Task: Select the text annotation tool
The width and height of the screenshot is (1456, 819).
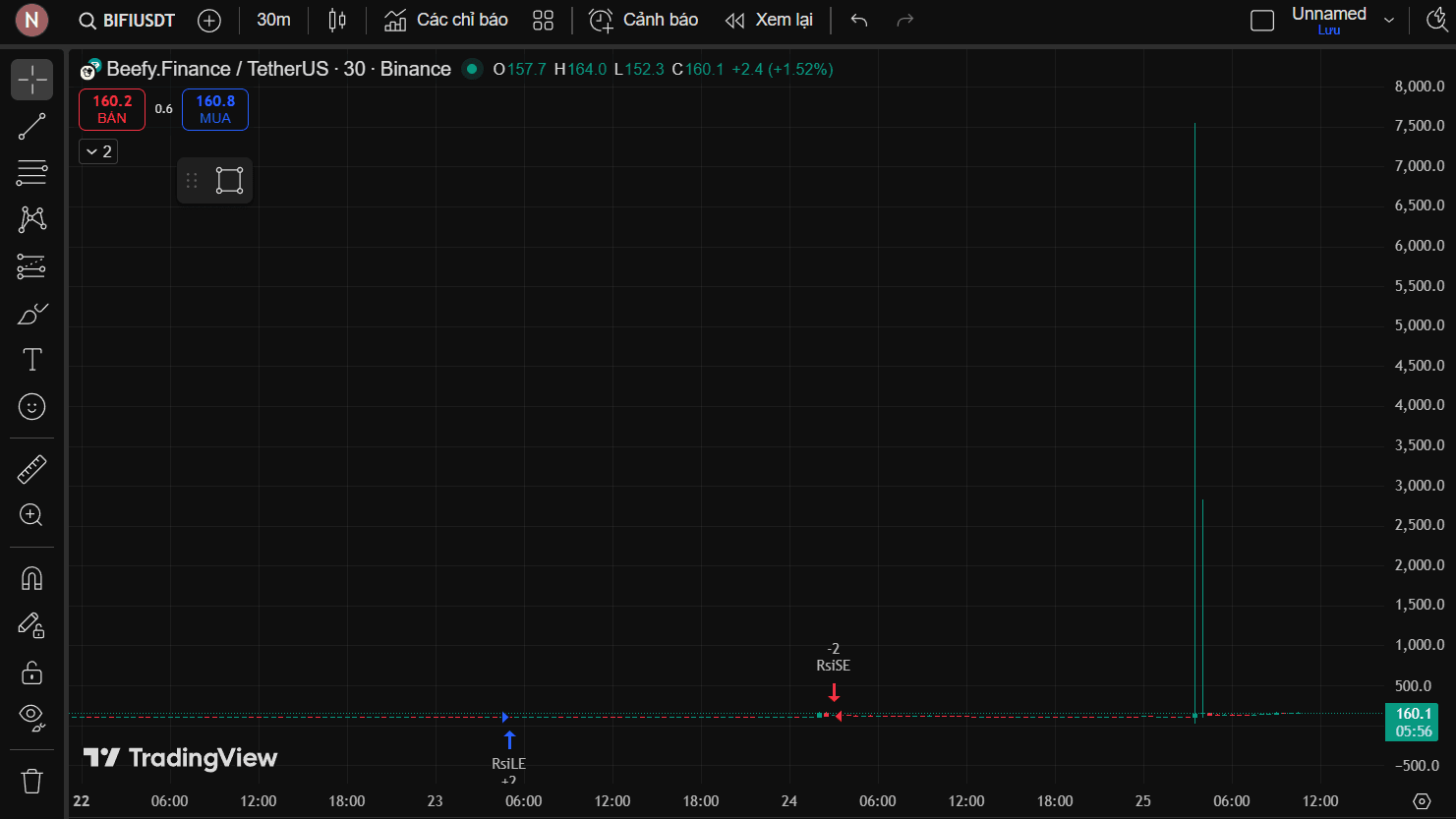Action: [32, 360]
